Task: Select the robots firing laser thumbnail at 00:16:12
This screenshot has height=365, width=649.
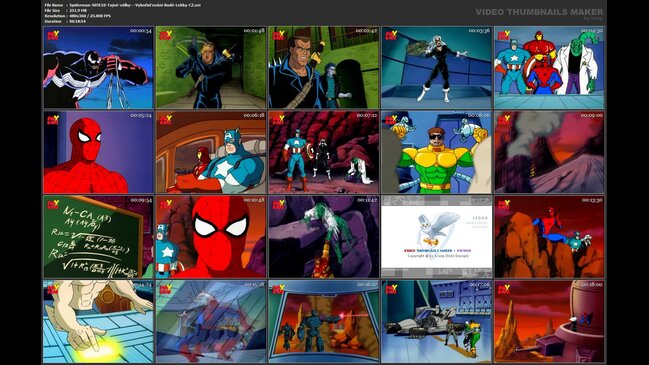Action: point(324,321)
